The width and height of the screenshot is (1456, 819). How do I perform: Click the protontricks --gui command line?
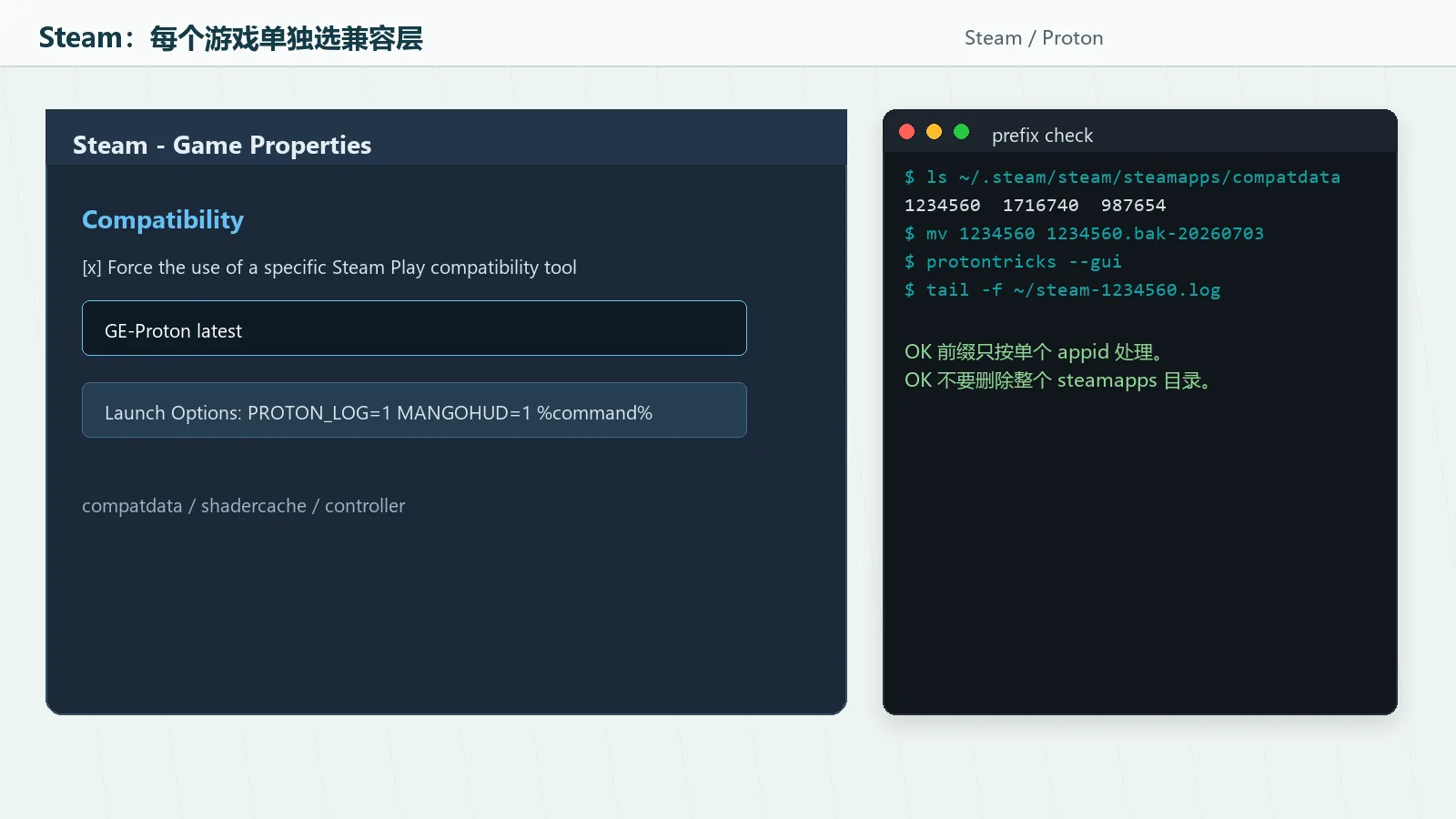[x=1013, y=262]
